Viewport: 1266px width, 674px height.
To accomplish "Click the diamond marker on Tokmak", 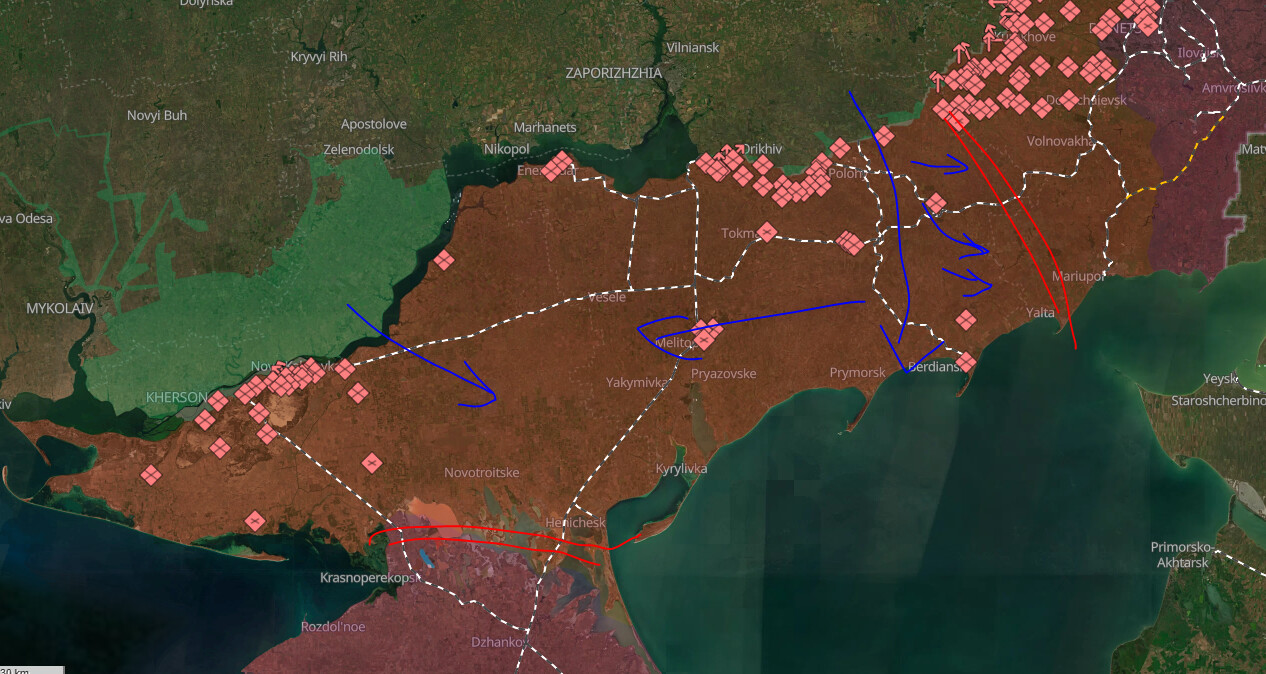I will click(766, 232).
